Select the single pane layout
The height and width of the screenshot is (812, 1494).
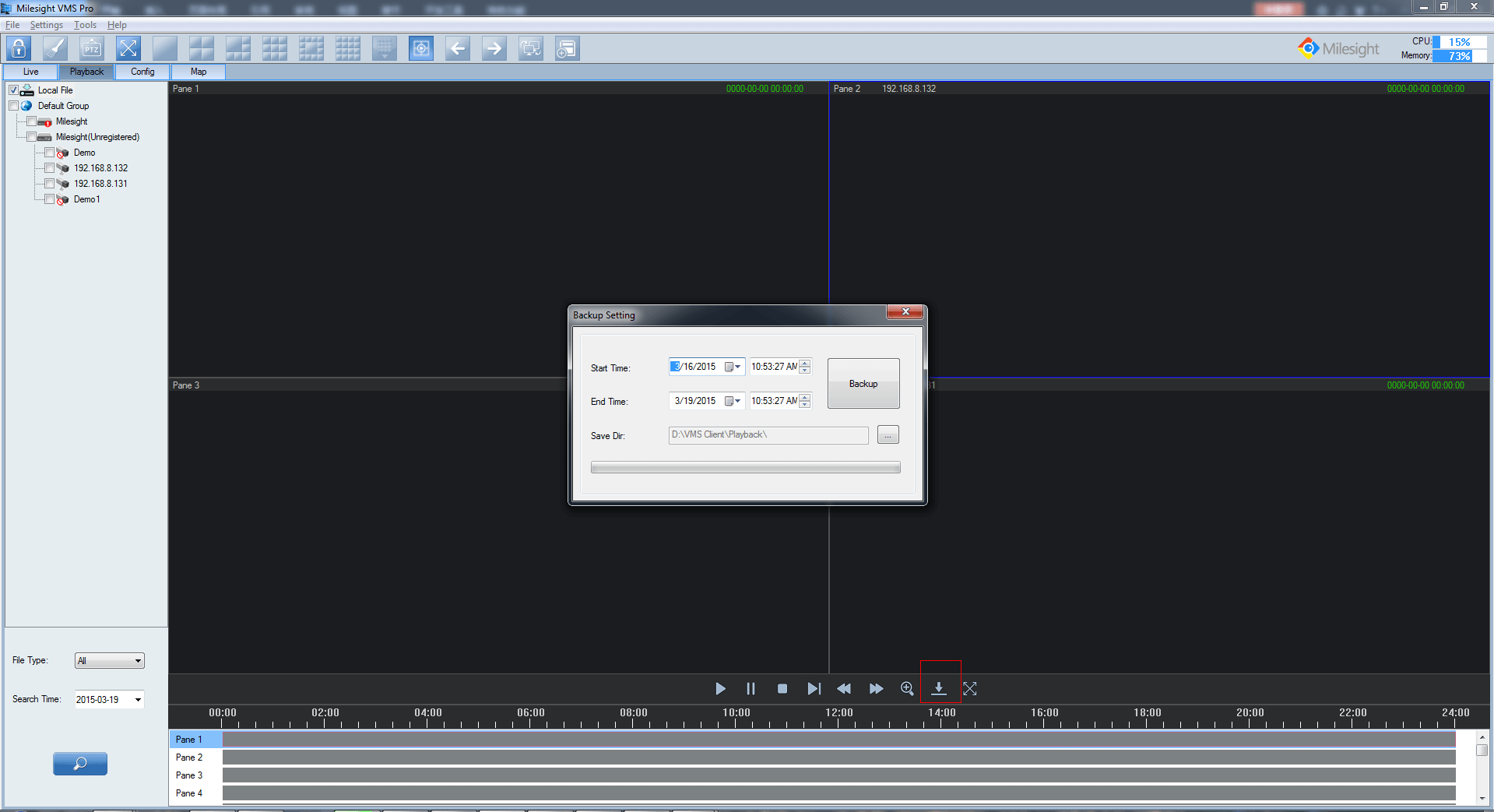[x=165, y=48]
